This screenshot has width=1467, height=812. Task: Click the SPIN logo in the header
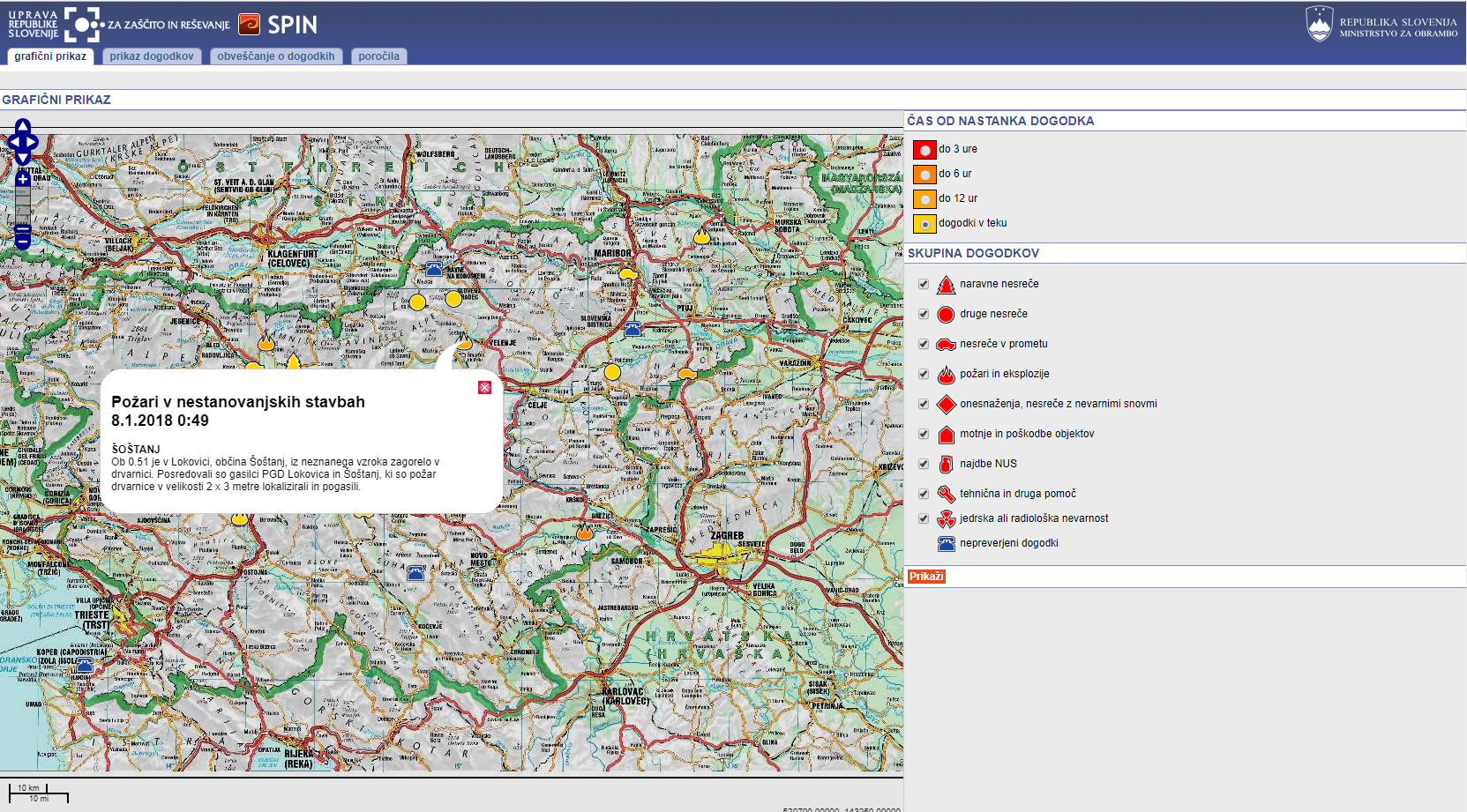point(278,25)
